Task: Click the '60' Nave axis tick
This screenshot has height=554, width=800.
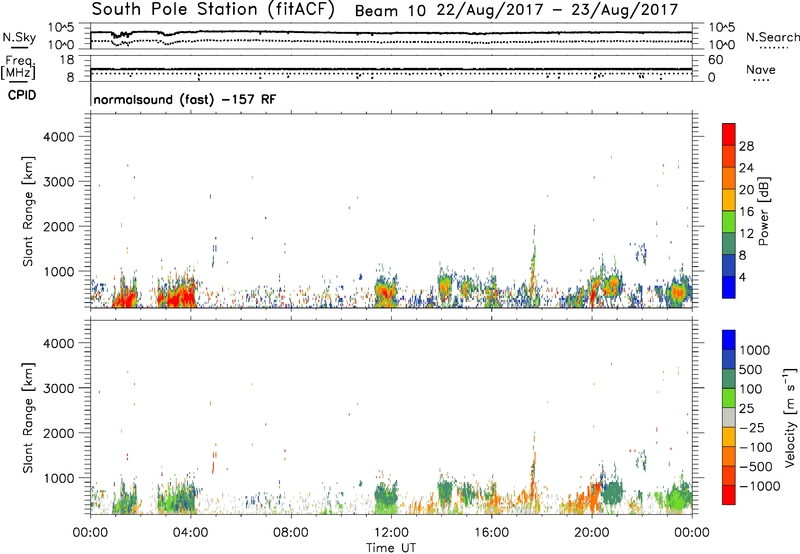Action: tap(715, 60)
